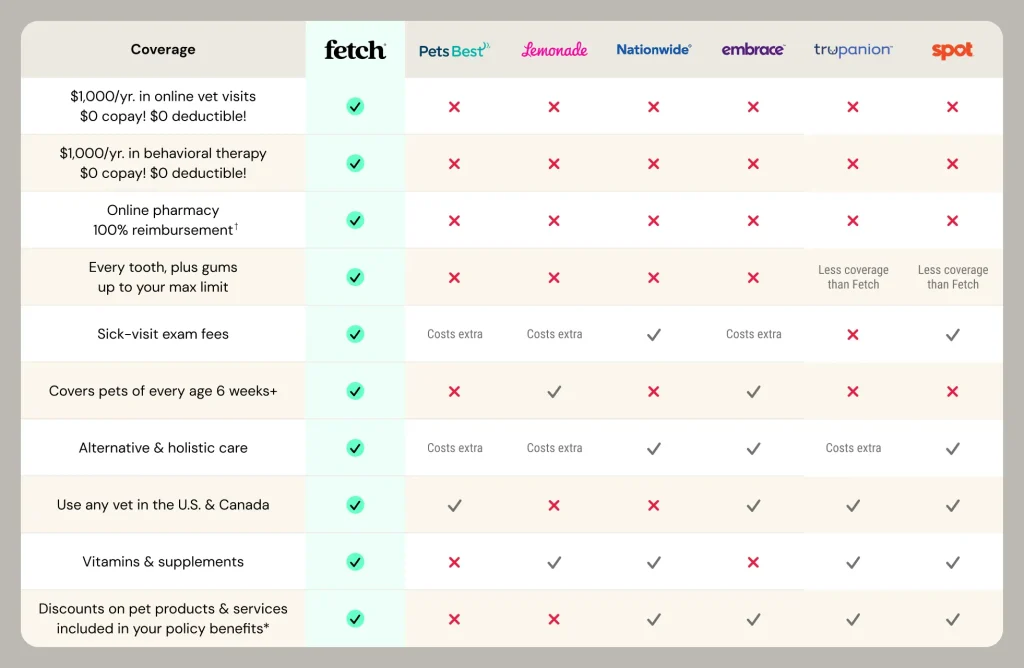
Task: Click Pets Best's "Costs extra" for sick-visit fees
Action: point(455,334)
